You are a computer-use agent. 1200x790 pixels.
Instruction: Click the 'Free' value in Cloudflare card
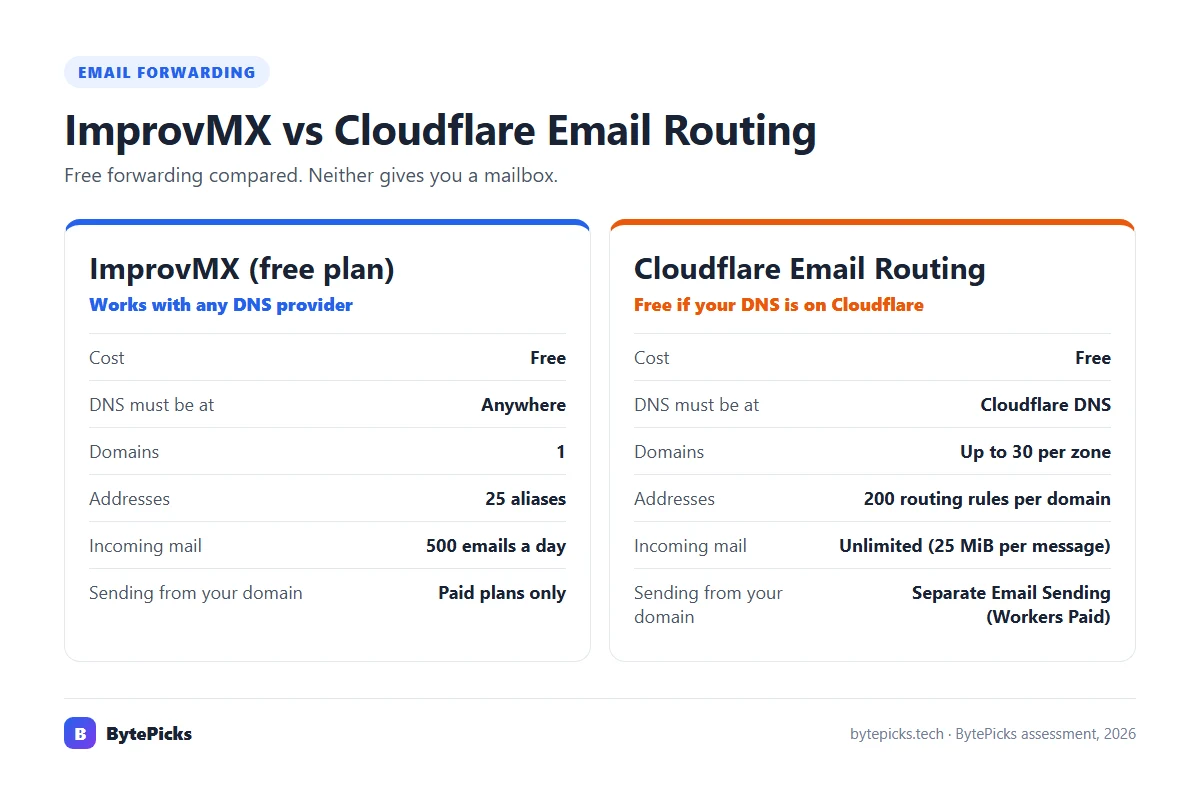1093,358
